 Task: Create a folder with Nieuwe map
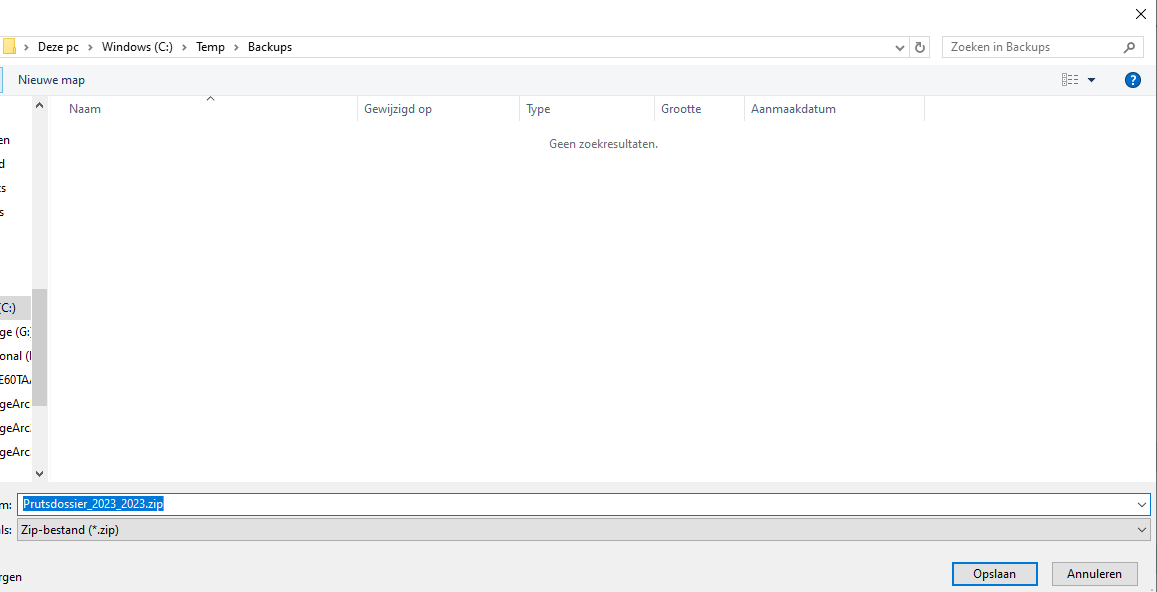click(x=52, y=80)
